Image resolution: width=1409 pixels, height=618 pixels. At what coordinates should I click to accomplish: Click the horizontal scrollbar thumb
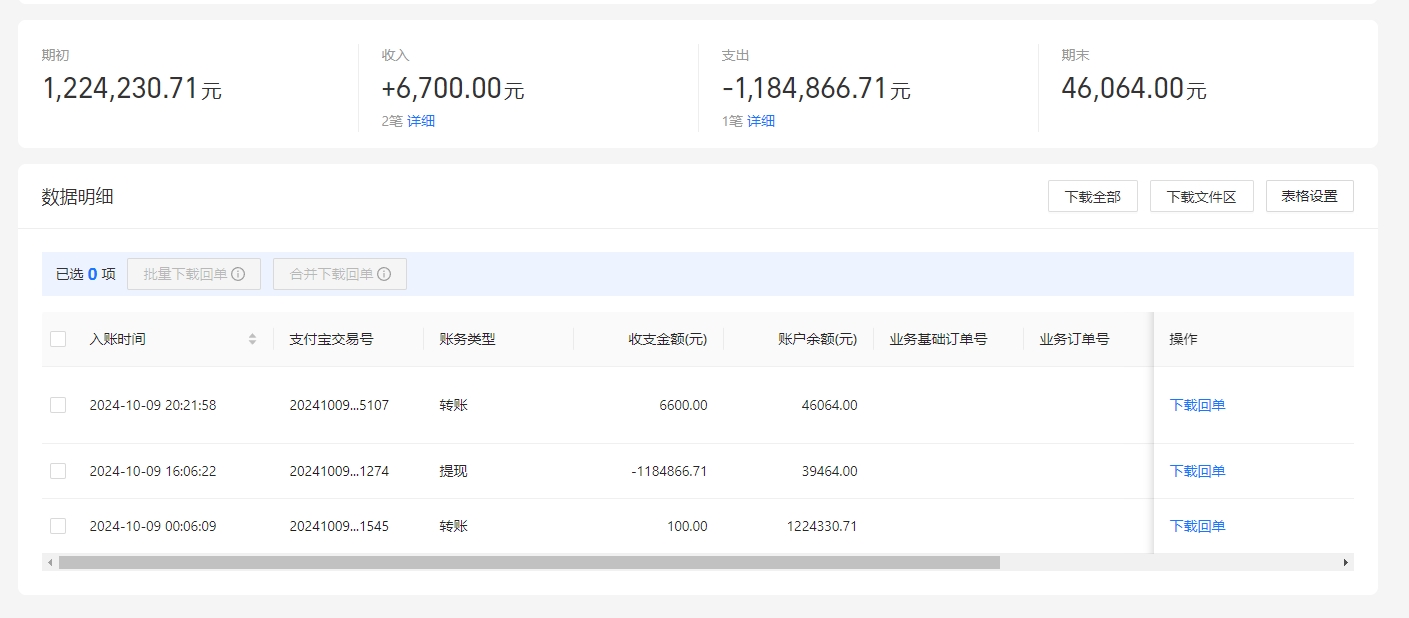click(529, 562)
